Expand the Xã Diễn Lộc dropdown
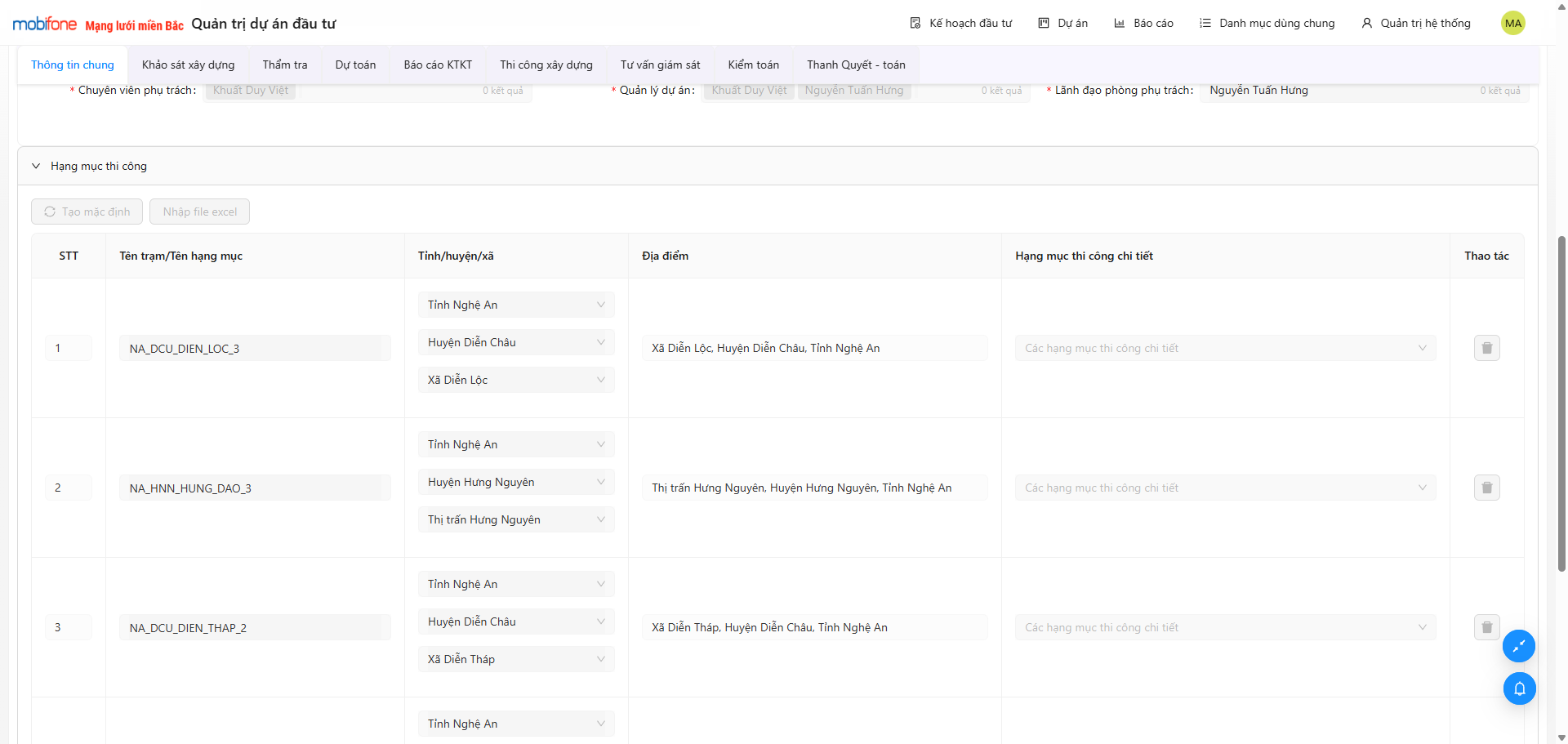Viewport: 1568px width, 744px height. pos(515,380)
